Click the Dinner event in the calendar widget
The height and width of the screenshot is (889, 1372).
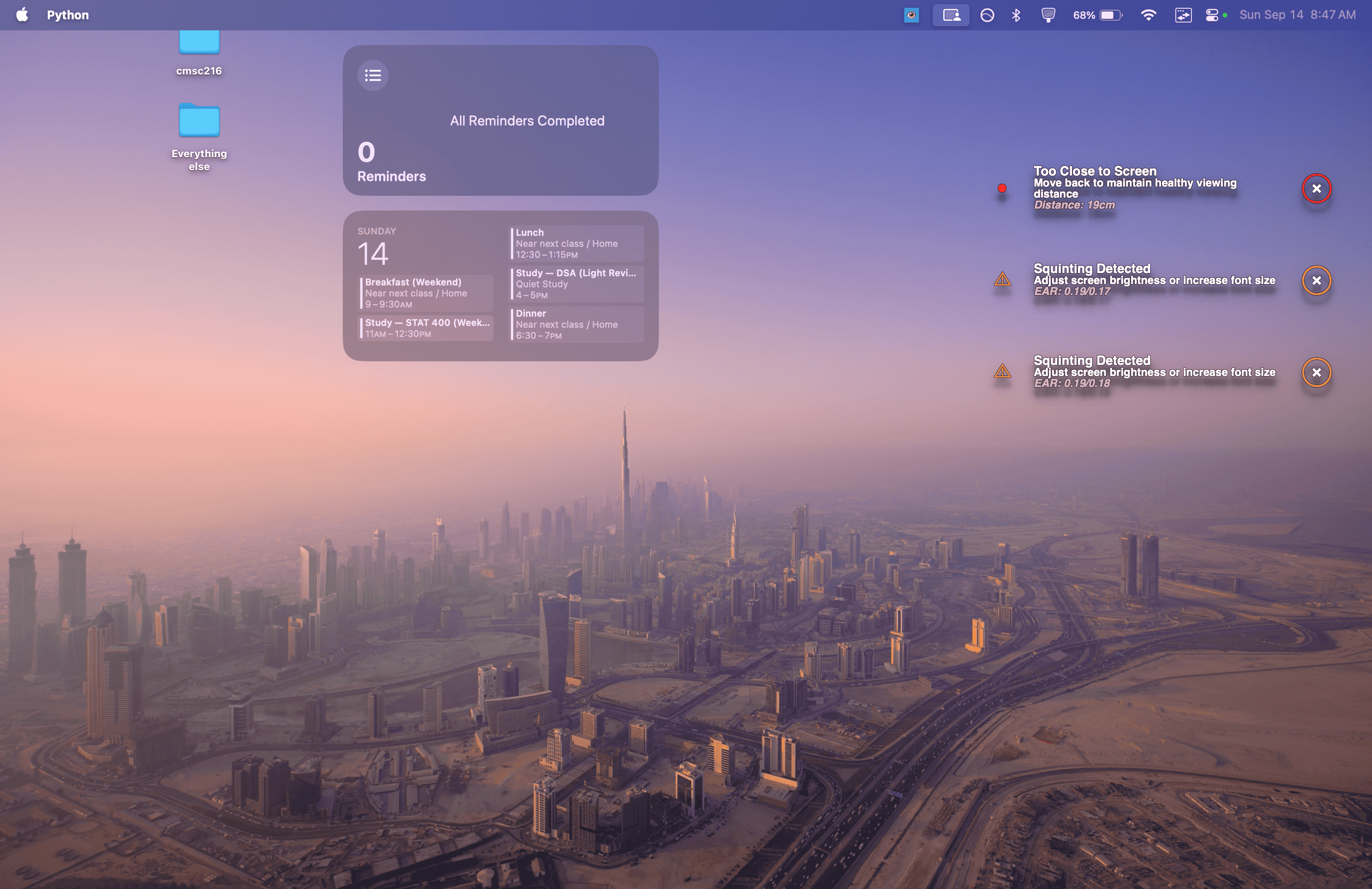[577, 324]
